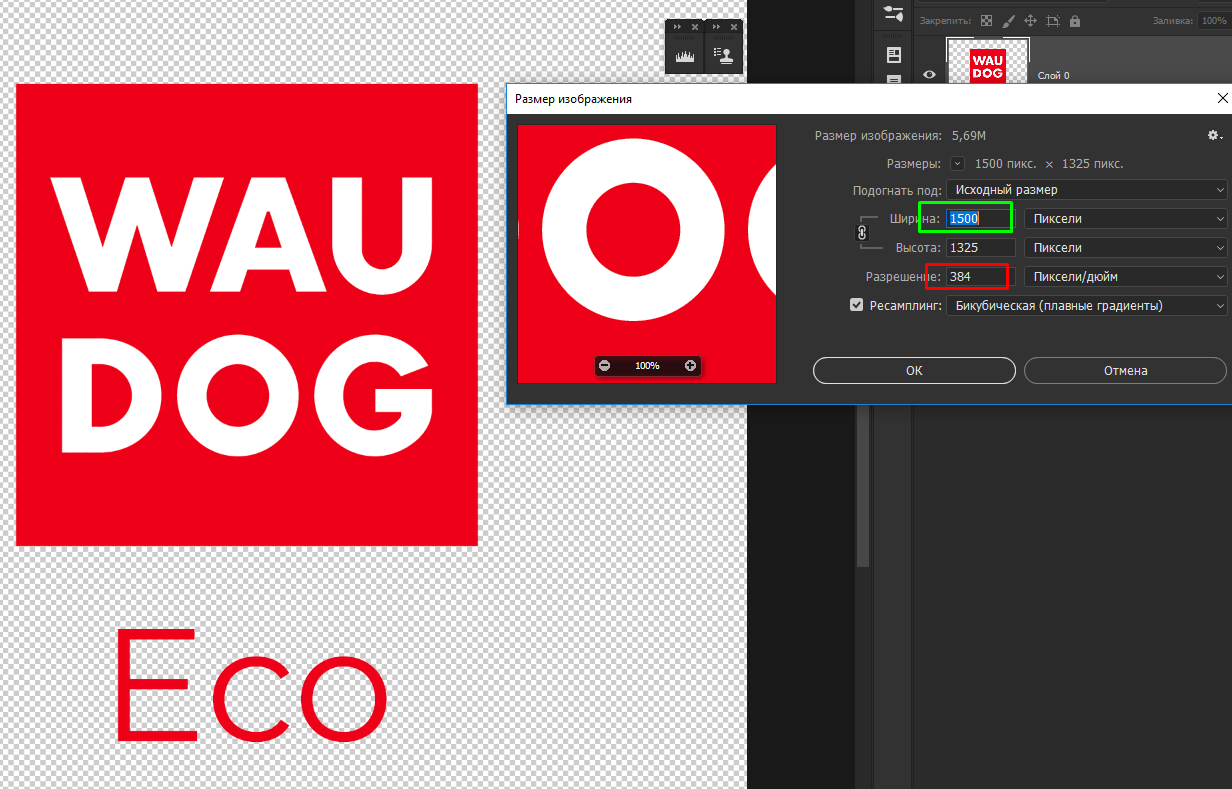Close the right floating panel X
Viewport: 1232px width, 789px height.
point(734,27)
